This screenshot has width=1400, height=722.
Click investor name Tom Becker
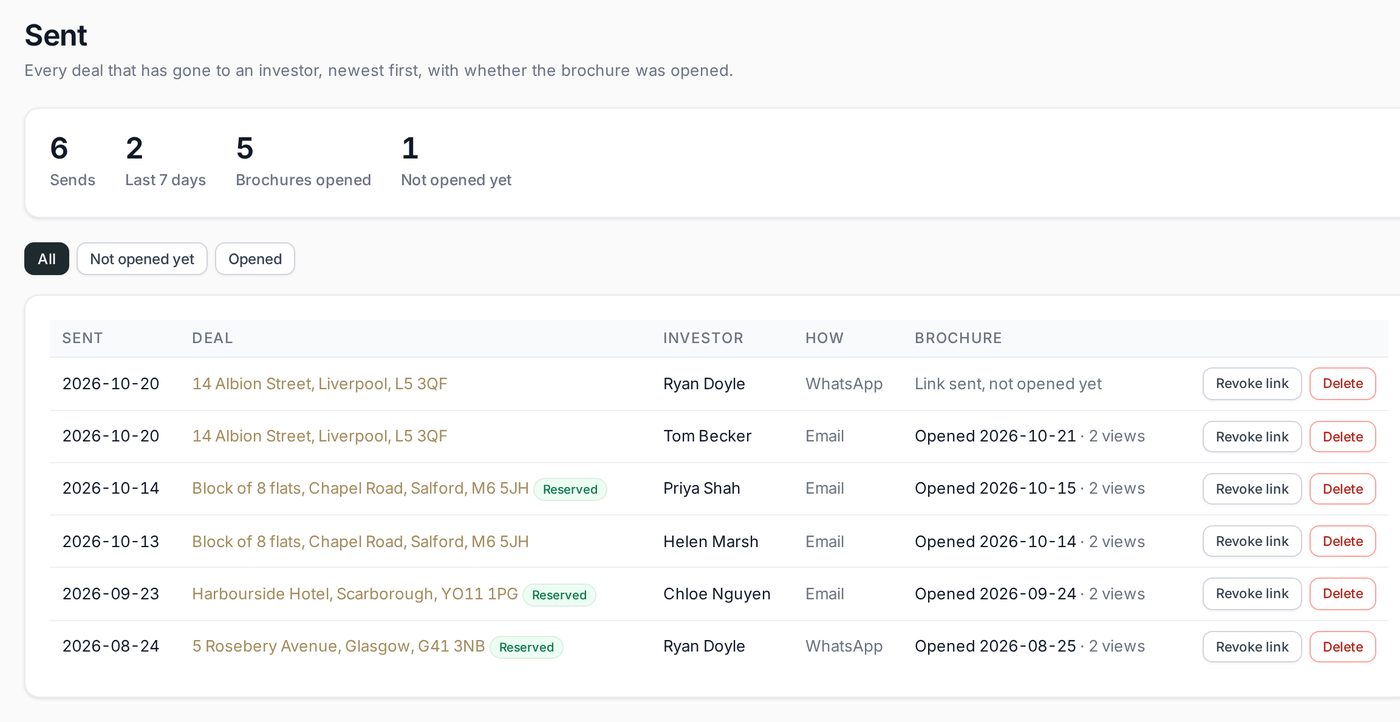pos(707,436)
